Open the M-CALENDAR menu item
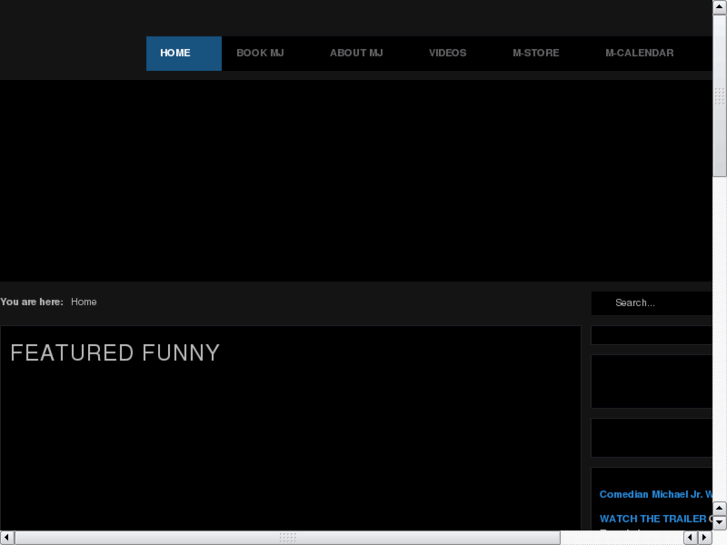This screenshot has height=545, width=727. point(639,53)
